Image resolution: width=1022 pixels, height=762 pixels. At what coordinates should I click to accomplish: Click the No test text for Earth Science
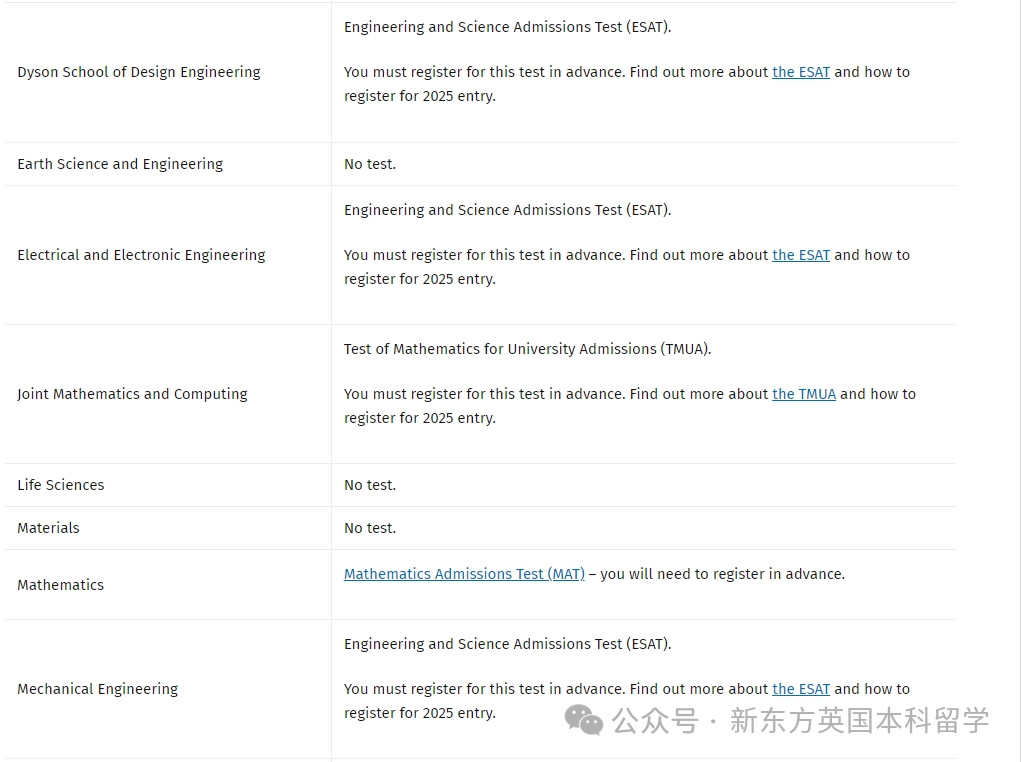click(x=370, y=164)
